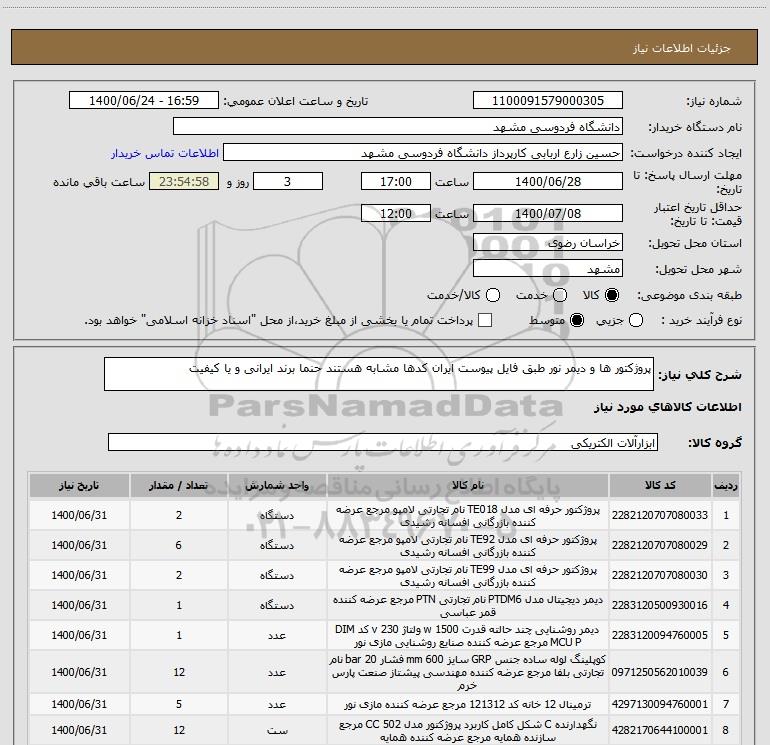This screenshot has height=745, width=770.
Task: Click the delivery province field خراسان رضوی
Action: [x=548, y=243]
